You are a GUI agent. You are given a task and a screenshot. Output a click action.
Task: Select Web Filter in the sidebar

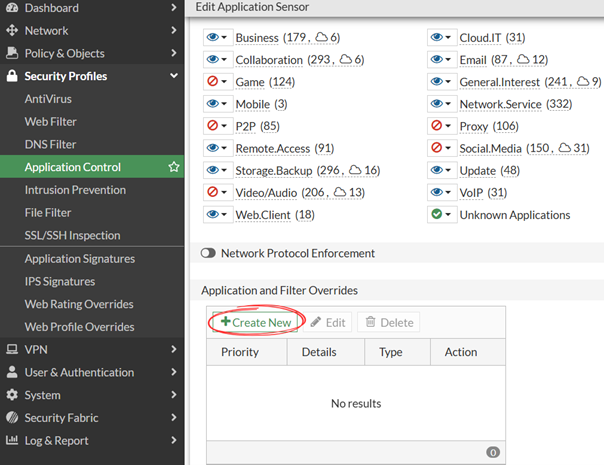51,121
